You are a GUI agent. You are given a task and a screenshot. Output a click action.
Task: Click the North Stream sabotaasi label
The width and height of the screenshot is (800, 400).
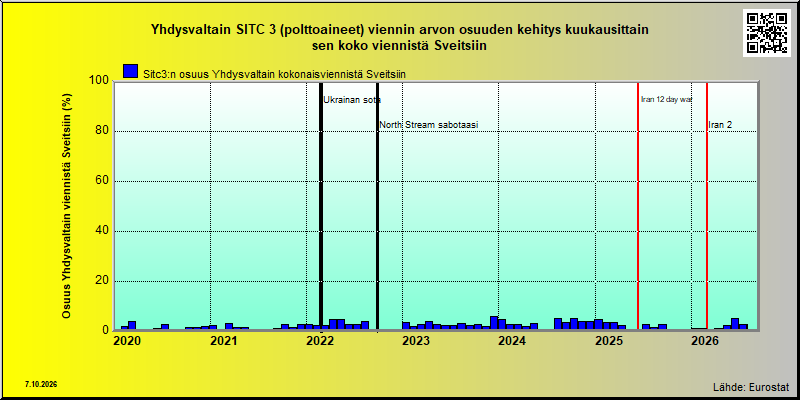[429, 125]
